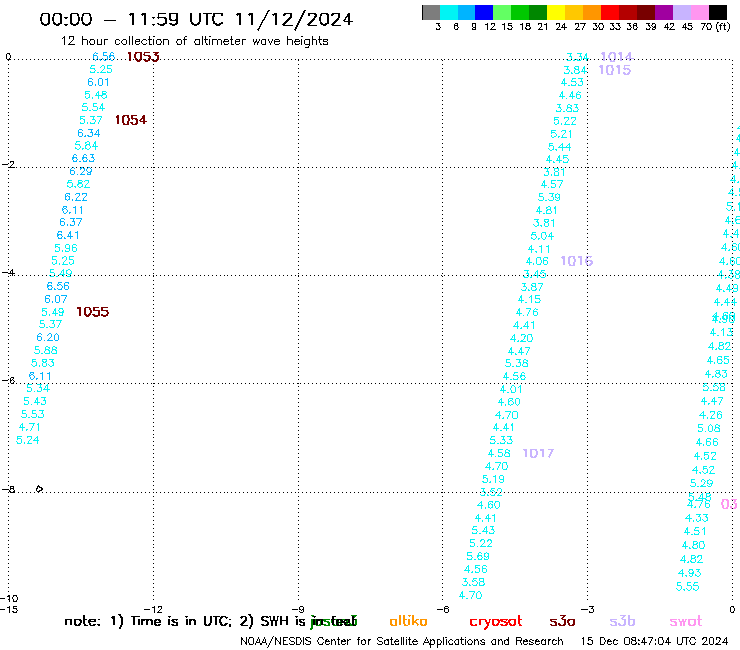Select the longitude axis label -12
The width and height of the screenshot is (740, 650).
click(153, 609)
